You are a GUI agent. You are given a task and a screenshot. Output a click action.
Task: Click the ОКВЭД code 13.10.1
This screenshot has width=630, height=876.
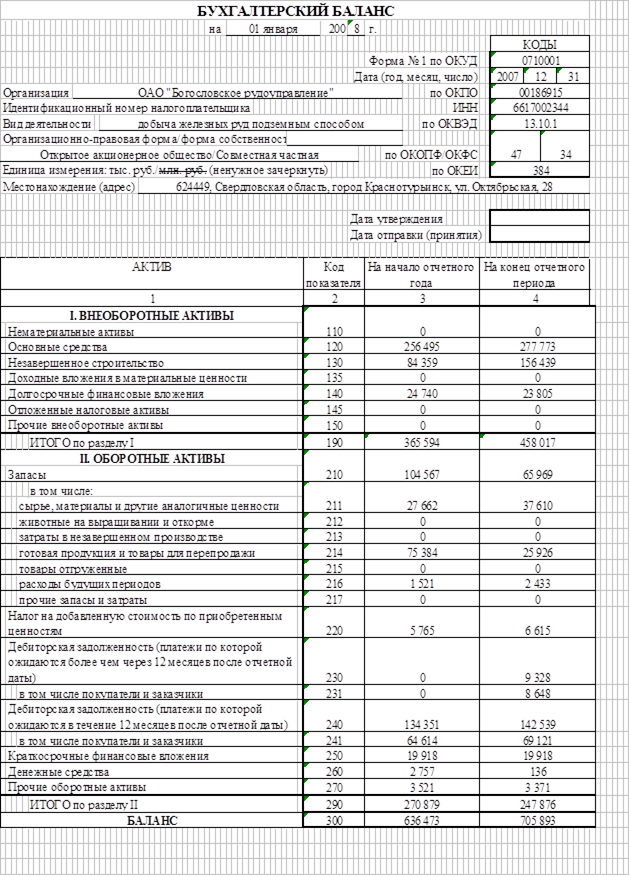coord(540,123)
